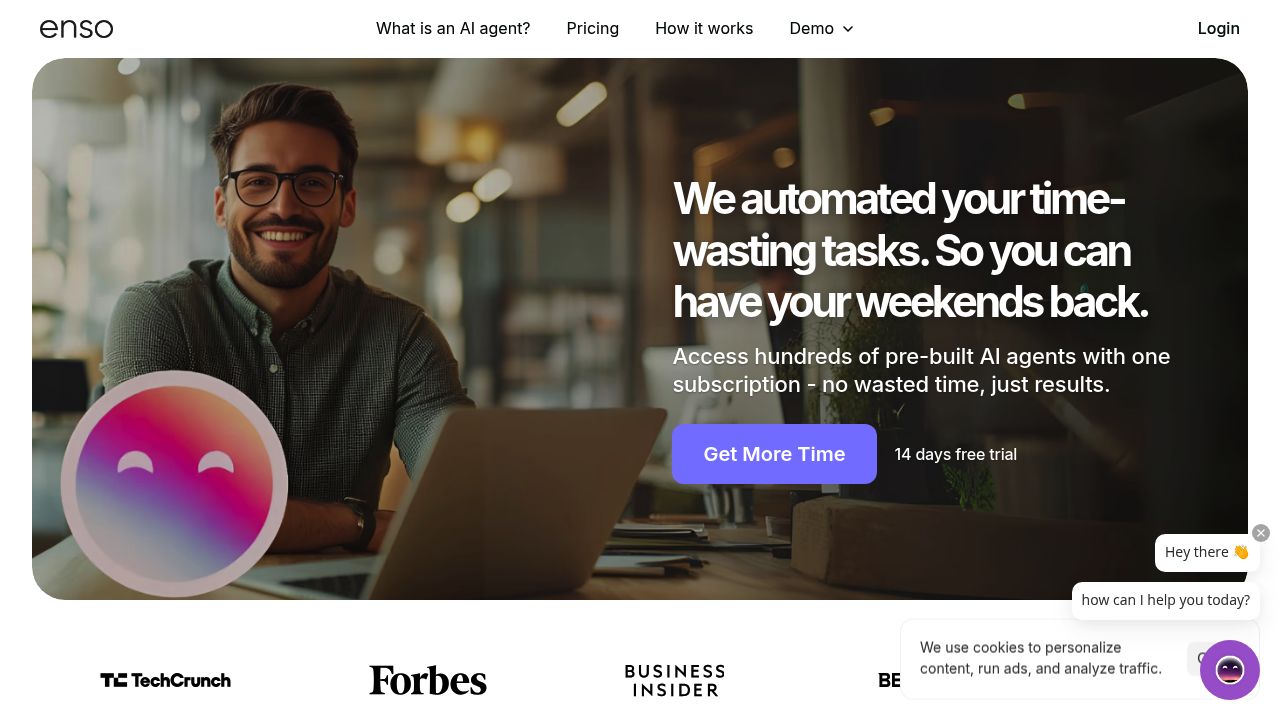Go to the Pricing page

click(593, 29)
